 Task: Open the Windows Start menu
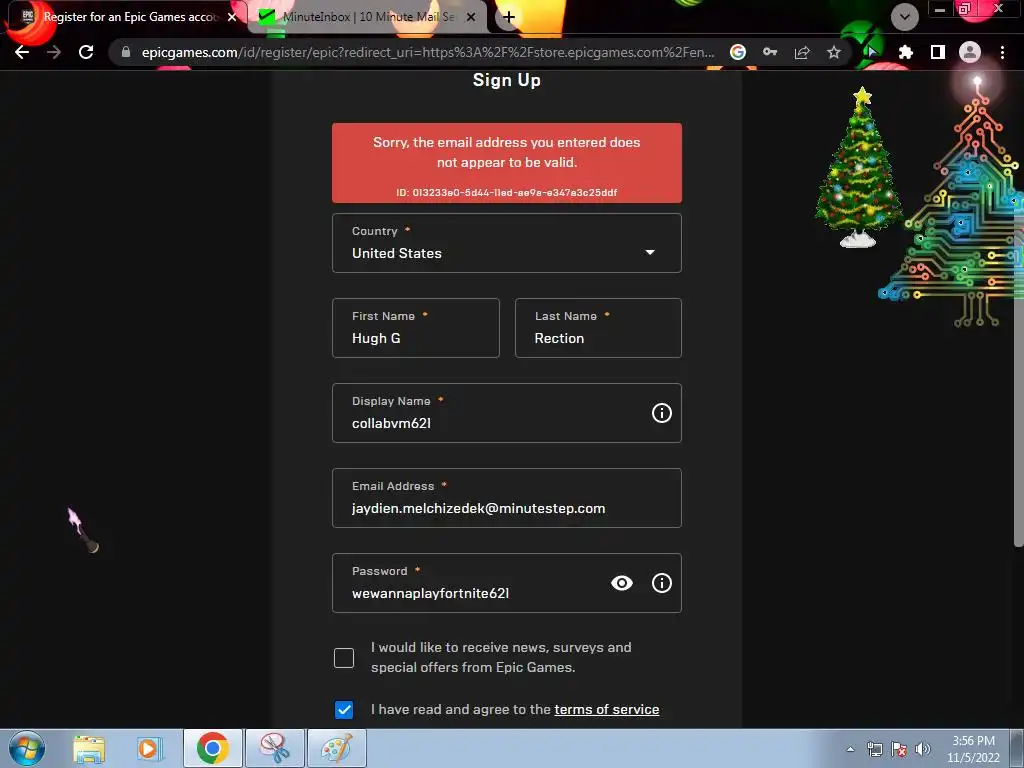27,749
